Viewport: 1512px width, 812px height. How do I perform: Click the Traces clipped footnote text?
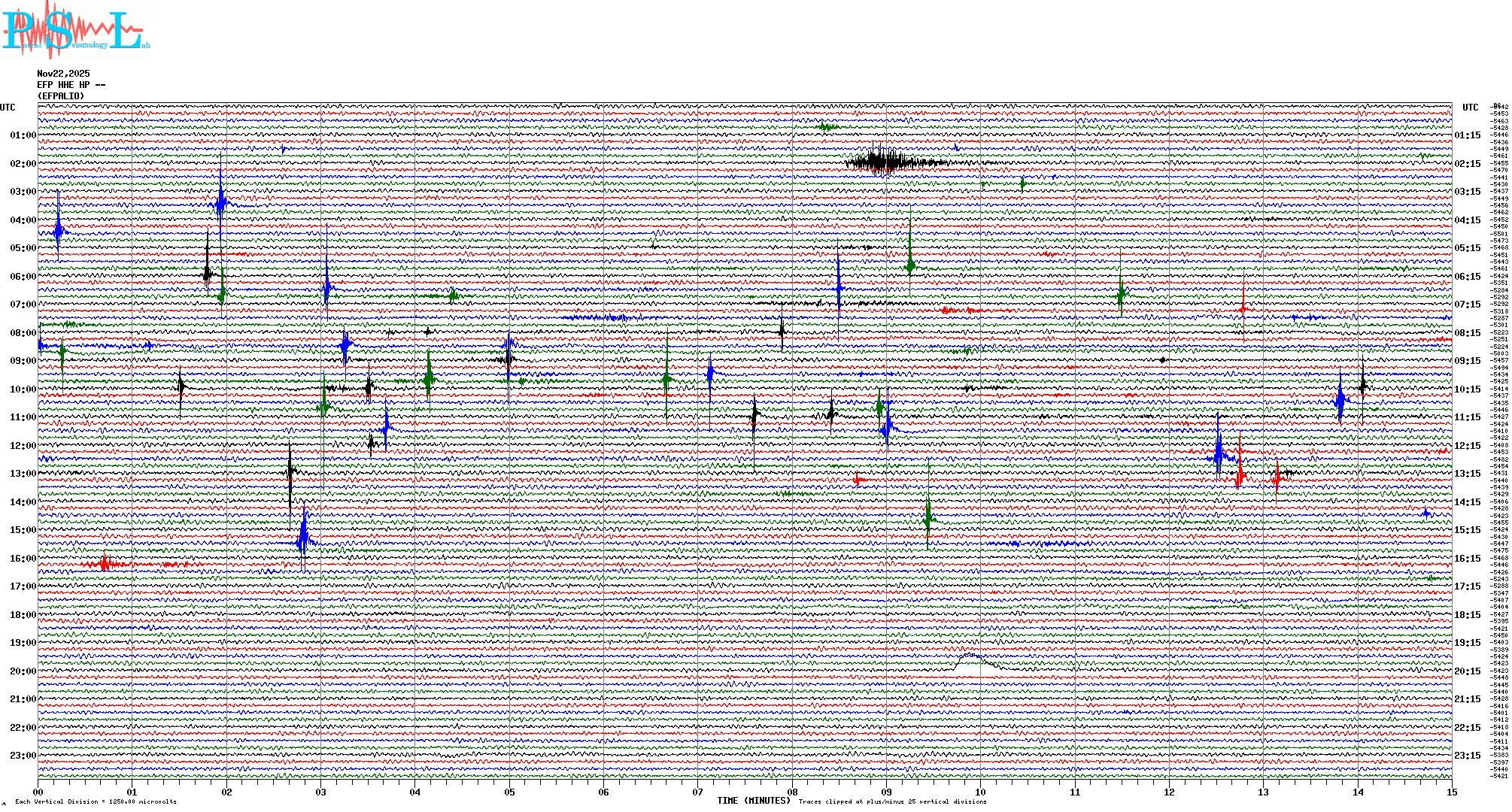[x=892, y=801]
